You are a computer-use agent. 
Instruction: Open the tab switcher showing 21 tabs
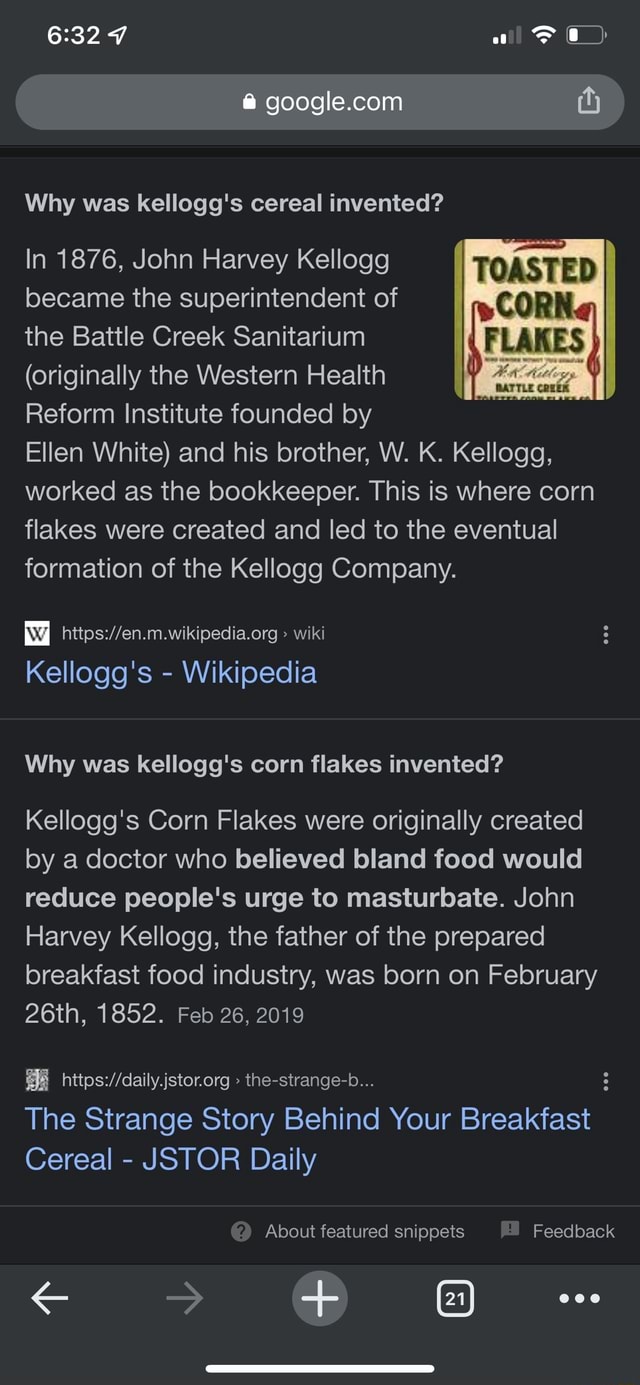(455, 1298)
